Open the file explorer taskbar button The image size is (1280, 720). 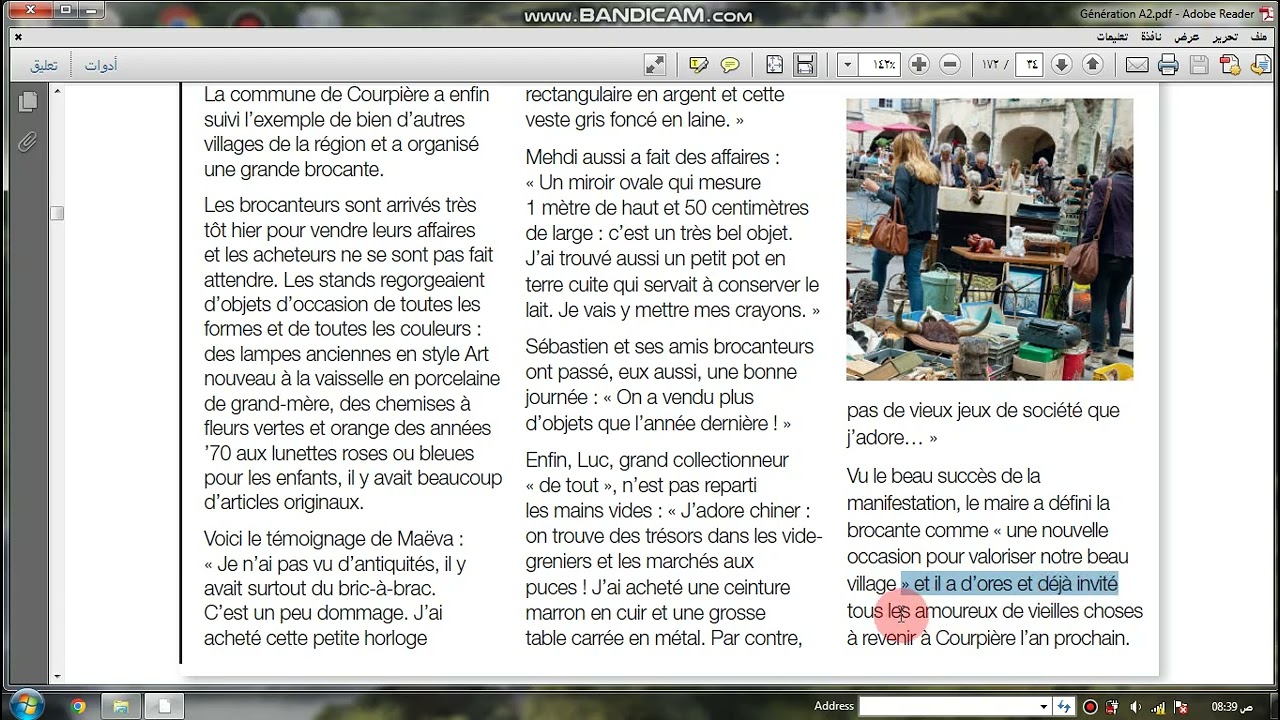tap(121, 706)
